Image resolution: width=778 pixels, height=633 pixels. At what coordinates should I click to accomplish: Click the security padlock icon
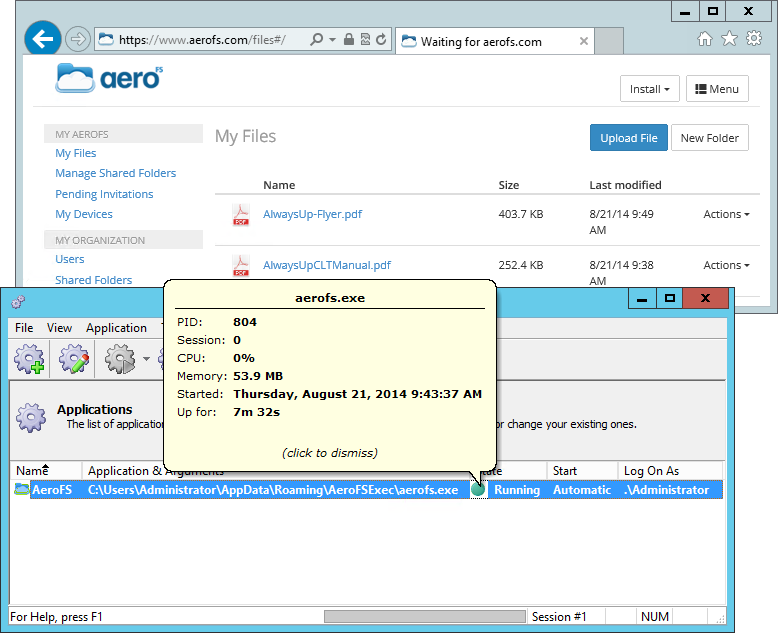(349, 39)
